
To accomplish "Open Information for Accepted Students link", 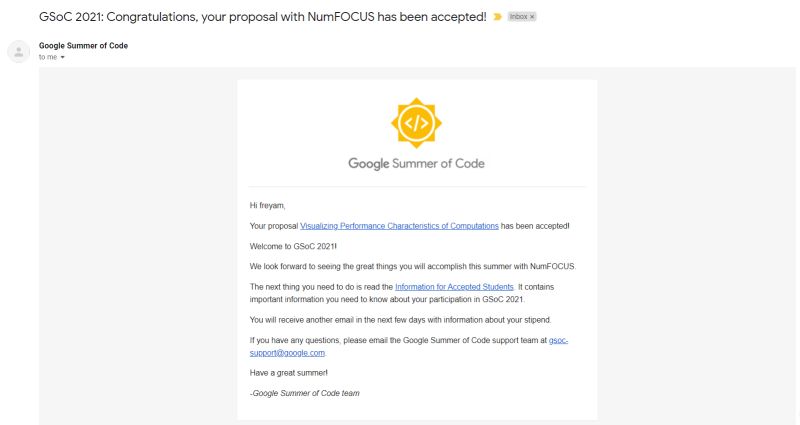I will (454, 287).
